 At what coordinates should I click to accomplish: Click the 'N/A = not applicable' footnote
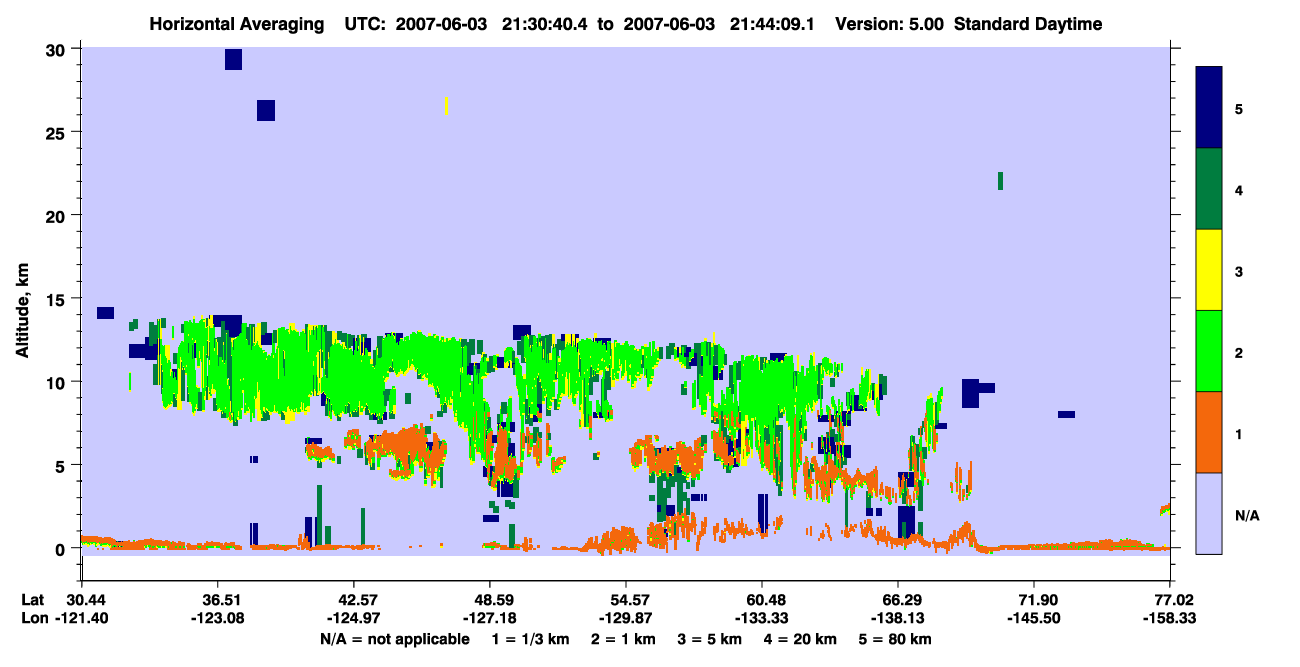tap(394, 639)
